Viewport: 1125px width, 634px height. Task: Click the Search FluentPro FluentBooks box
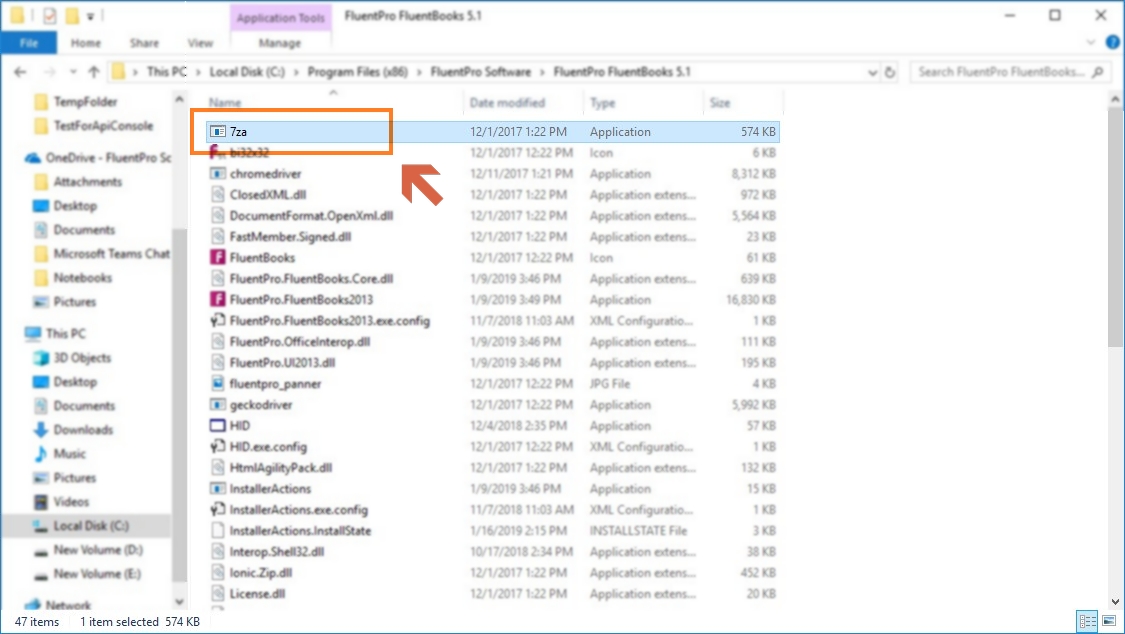[1009, 72]
